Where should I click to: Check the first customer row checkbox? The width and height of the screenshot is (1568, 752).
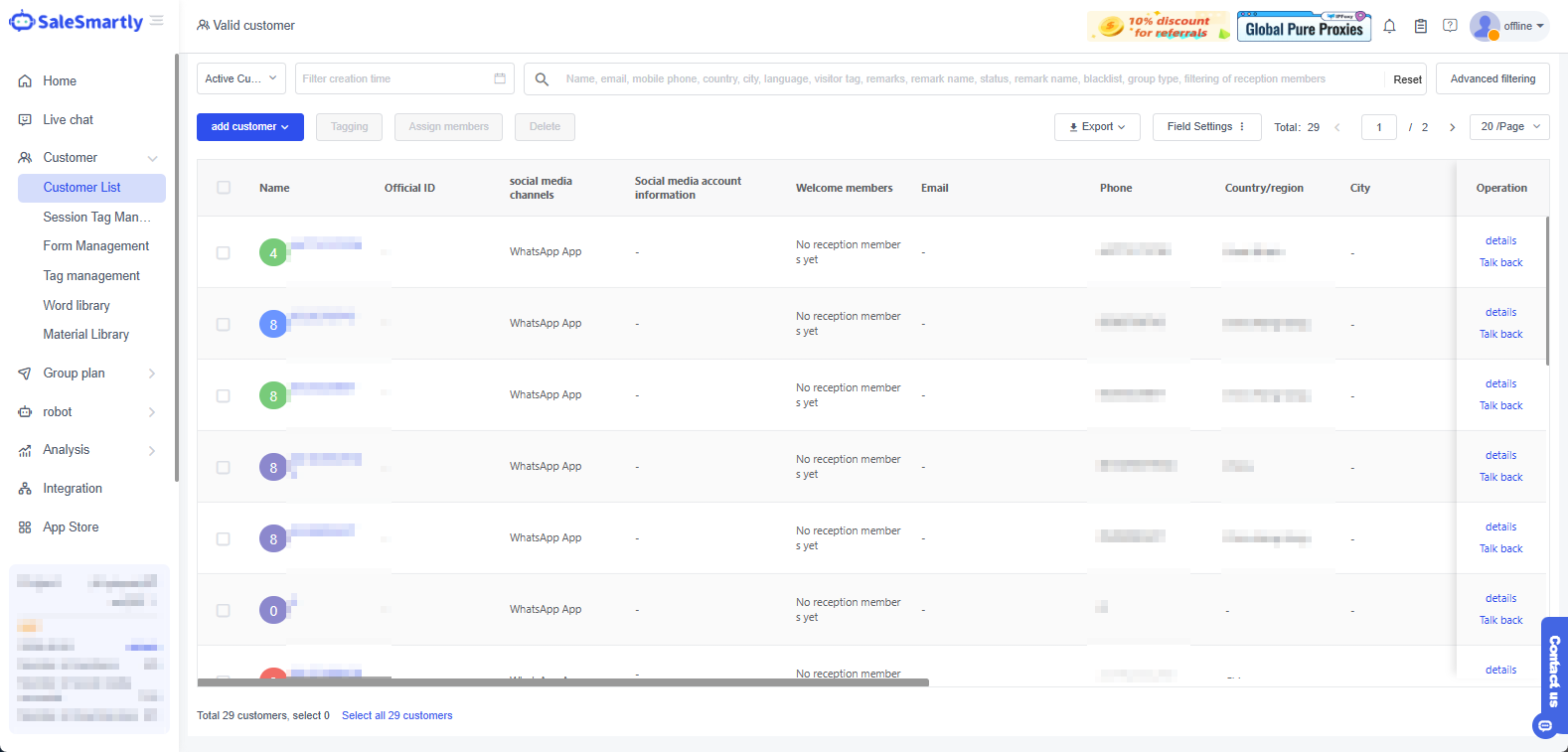(224, 253)
